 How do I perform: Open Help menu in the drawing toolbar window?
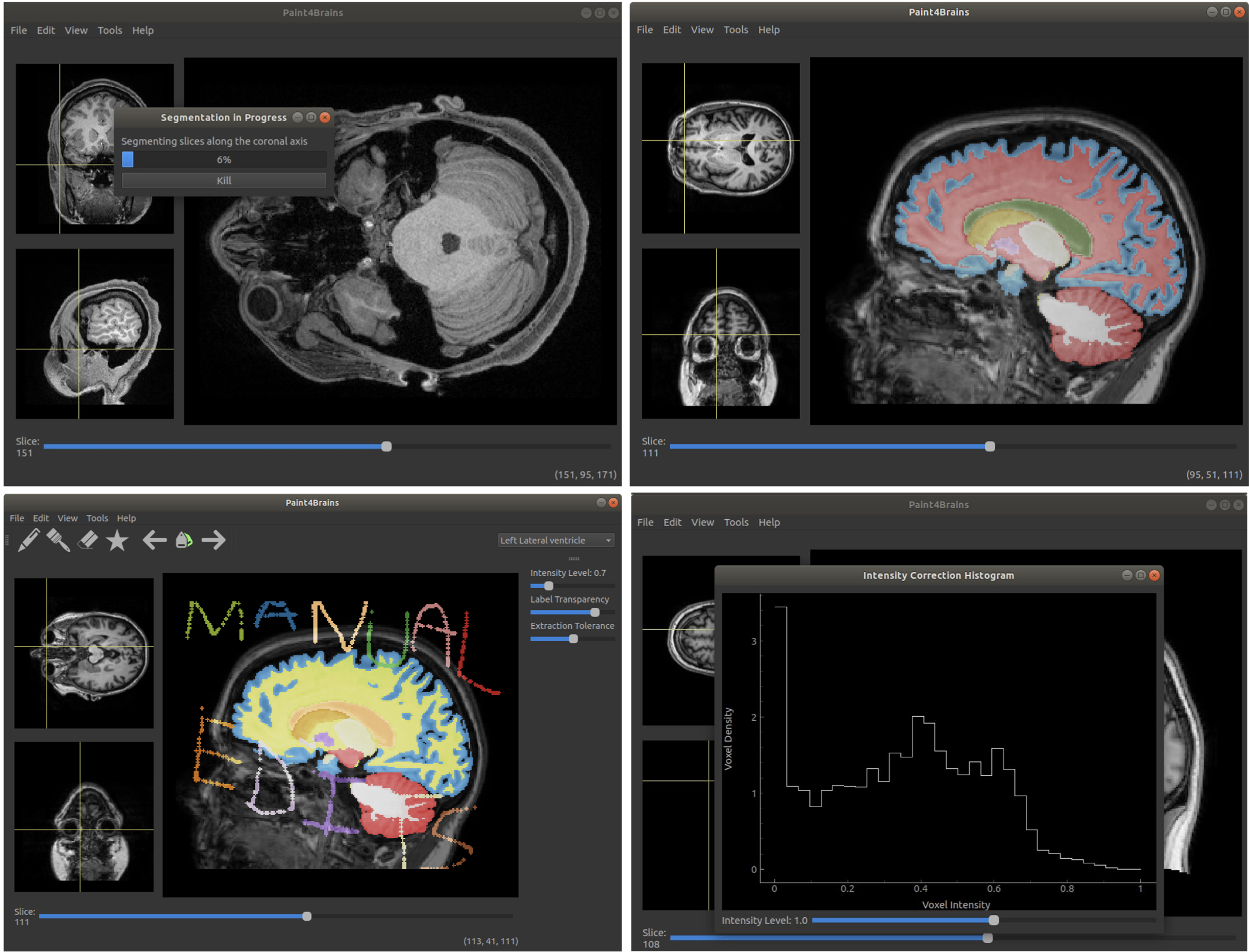(126, 518)
